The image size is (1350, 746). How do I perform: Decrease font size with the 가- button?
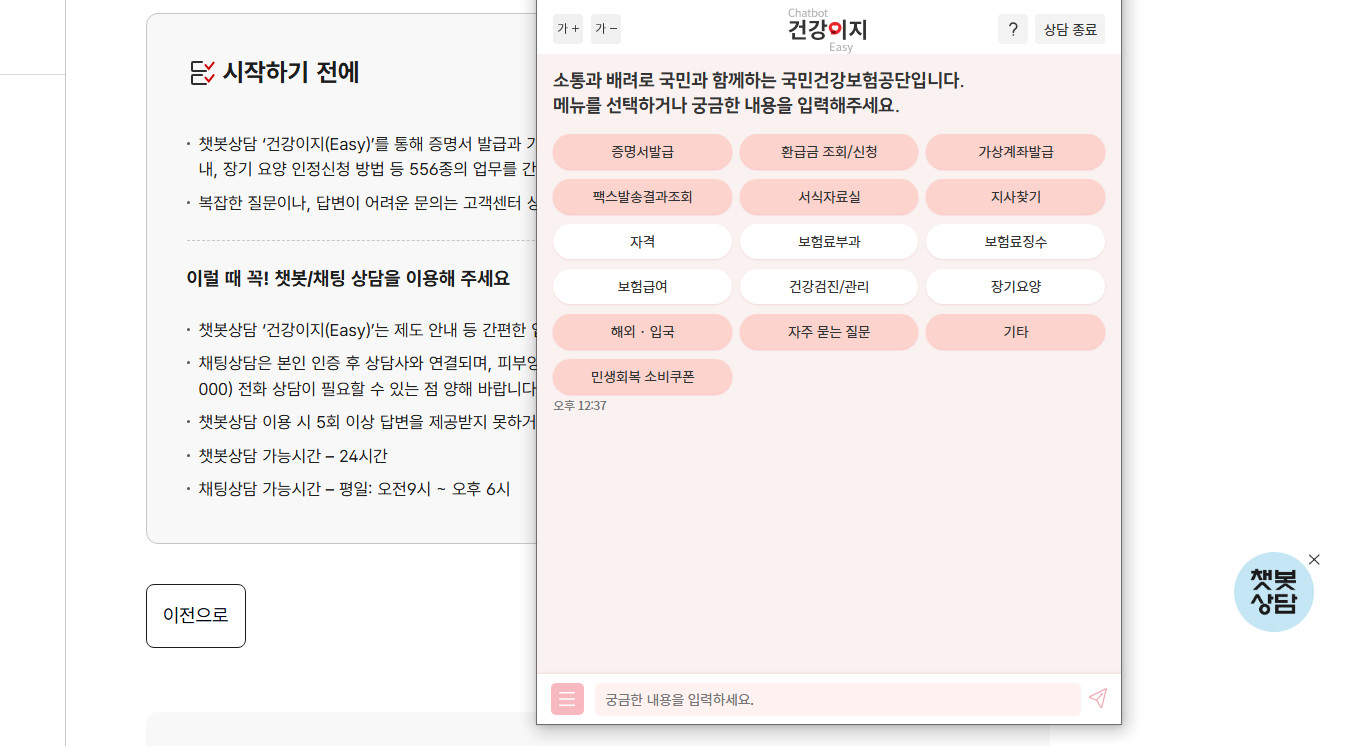pyautogui.click(x=605, y=29)
